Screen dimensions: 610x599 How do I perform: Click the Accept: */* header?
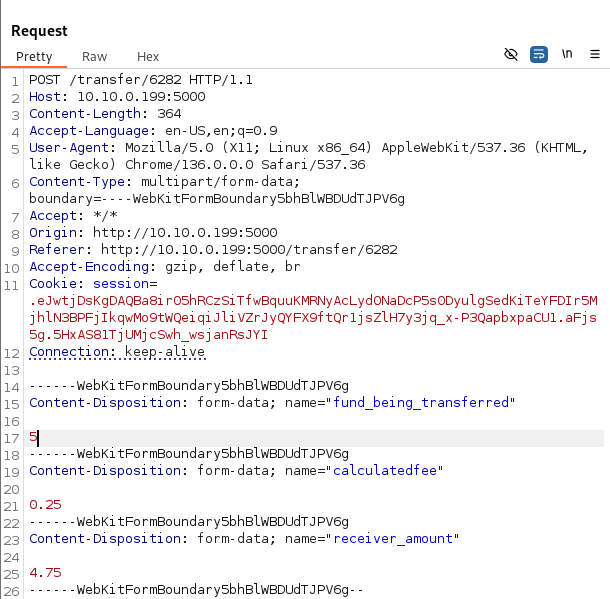[x=73, y=215]
